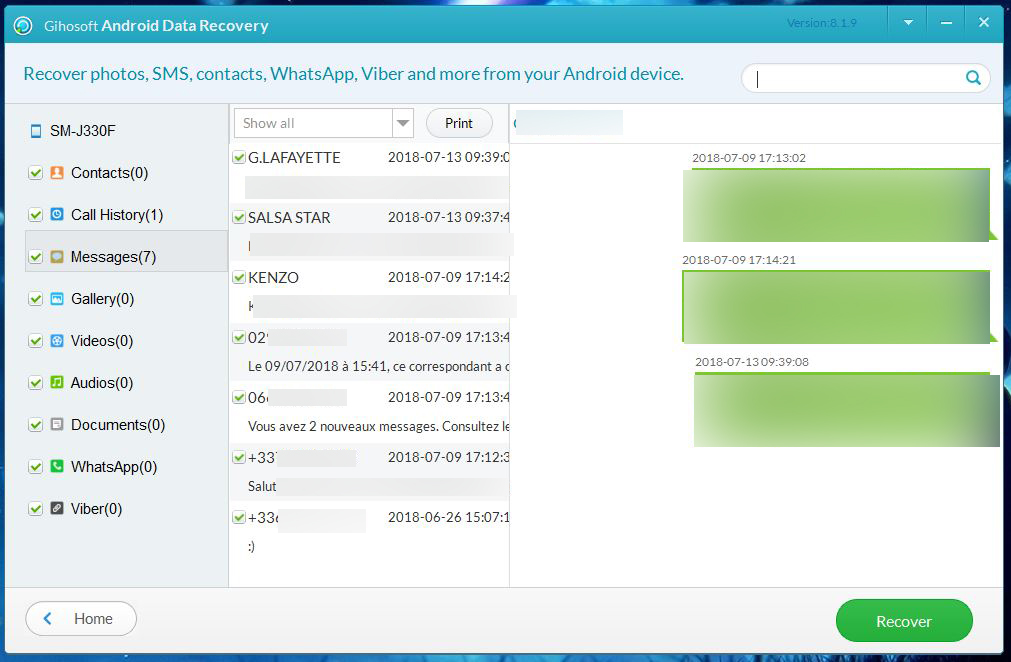The height and width of the screenshot is (662, 1011).
Task: Uncheck the Gallery(0) checkbox
Action: 35,299
